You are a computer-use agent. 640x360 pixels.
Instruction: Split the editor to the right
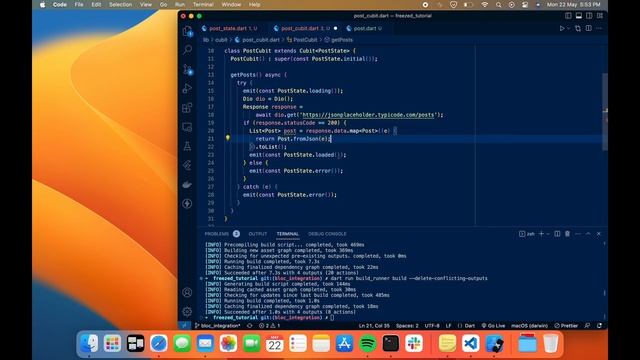click(589, 29)
